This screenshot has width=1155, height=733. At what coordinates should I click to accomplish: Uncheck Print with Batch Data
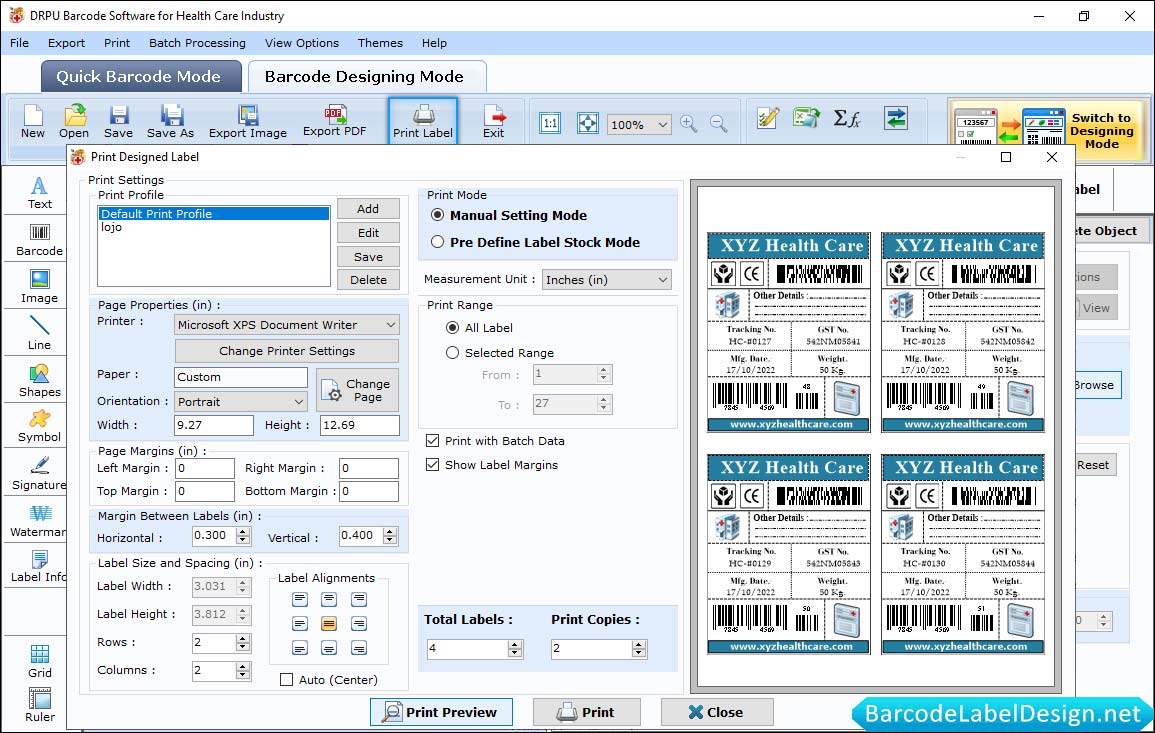coord(432,441)
